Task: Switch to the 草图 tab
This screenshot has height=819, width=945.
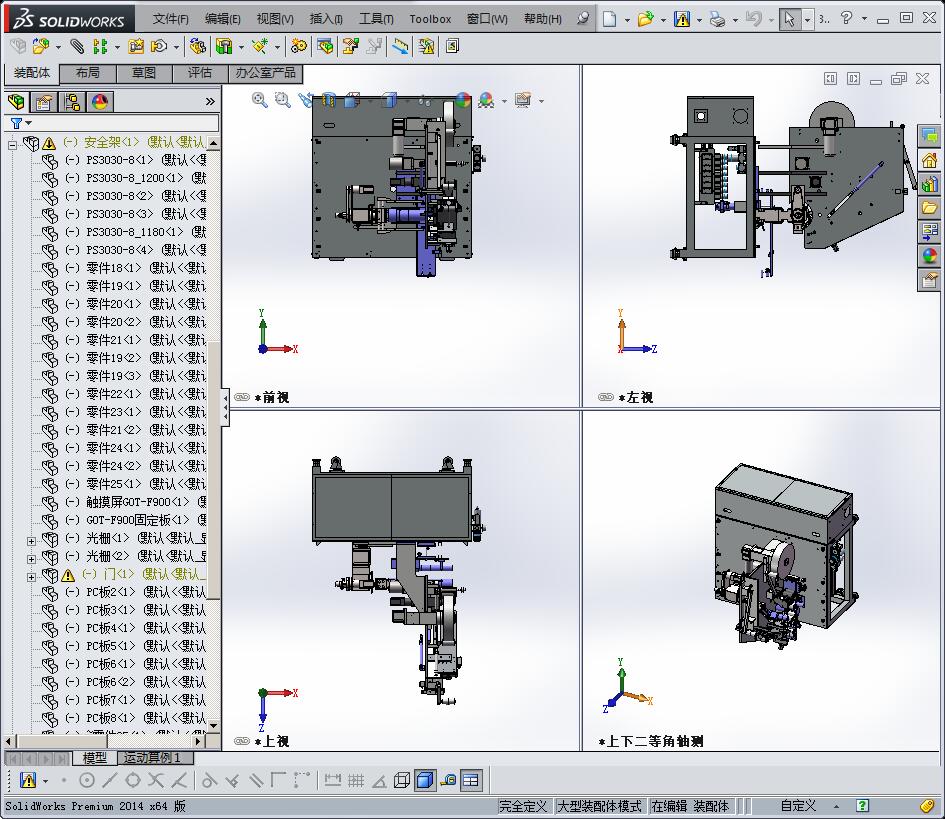Action: tap(144, 73)
